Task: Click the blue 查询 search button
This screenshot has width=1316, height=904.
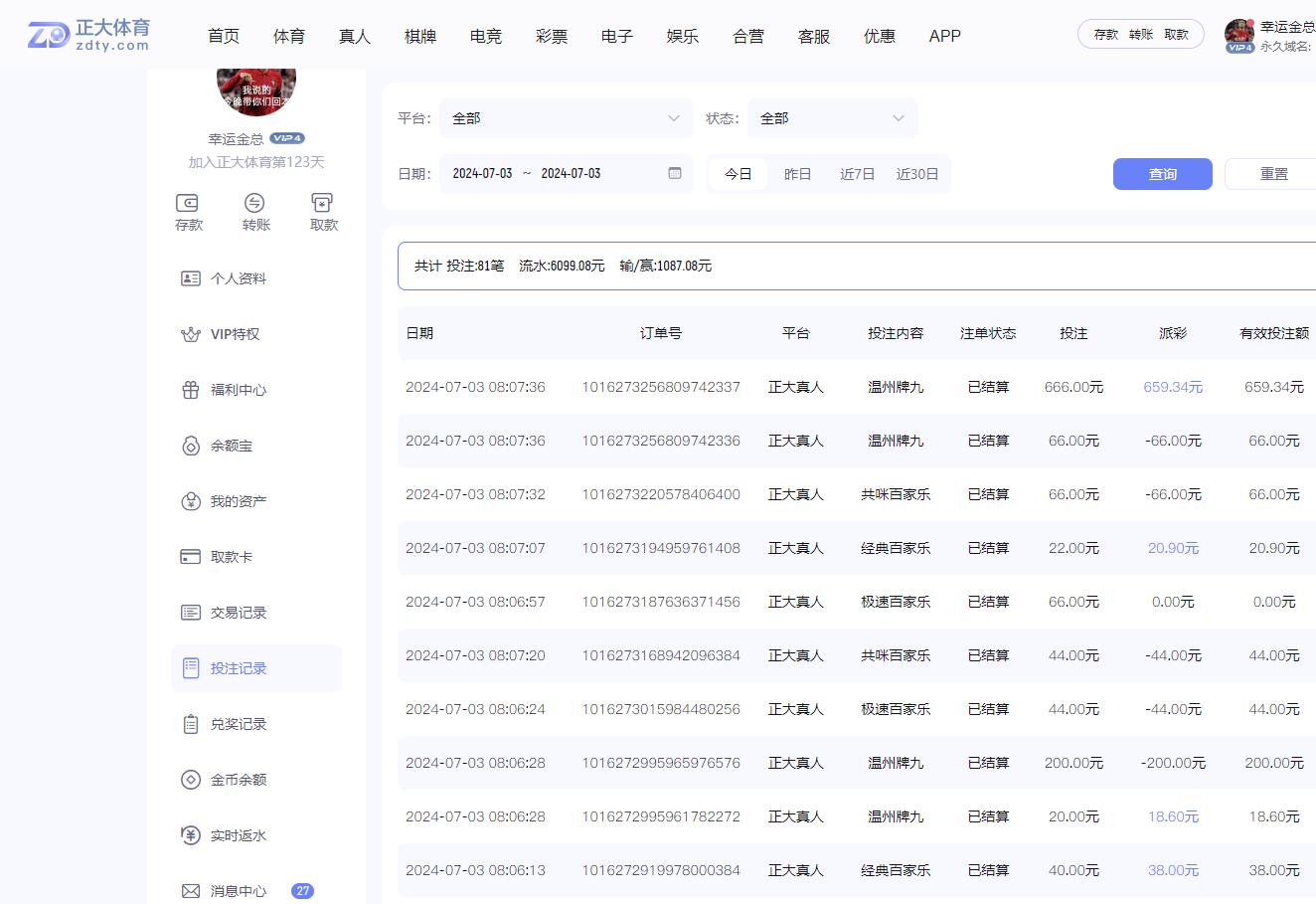Action: (x=1162, y=174)
